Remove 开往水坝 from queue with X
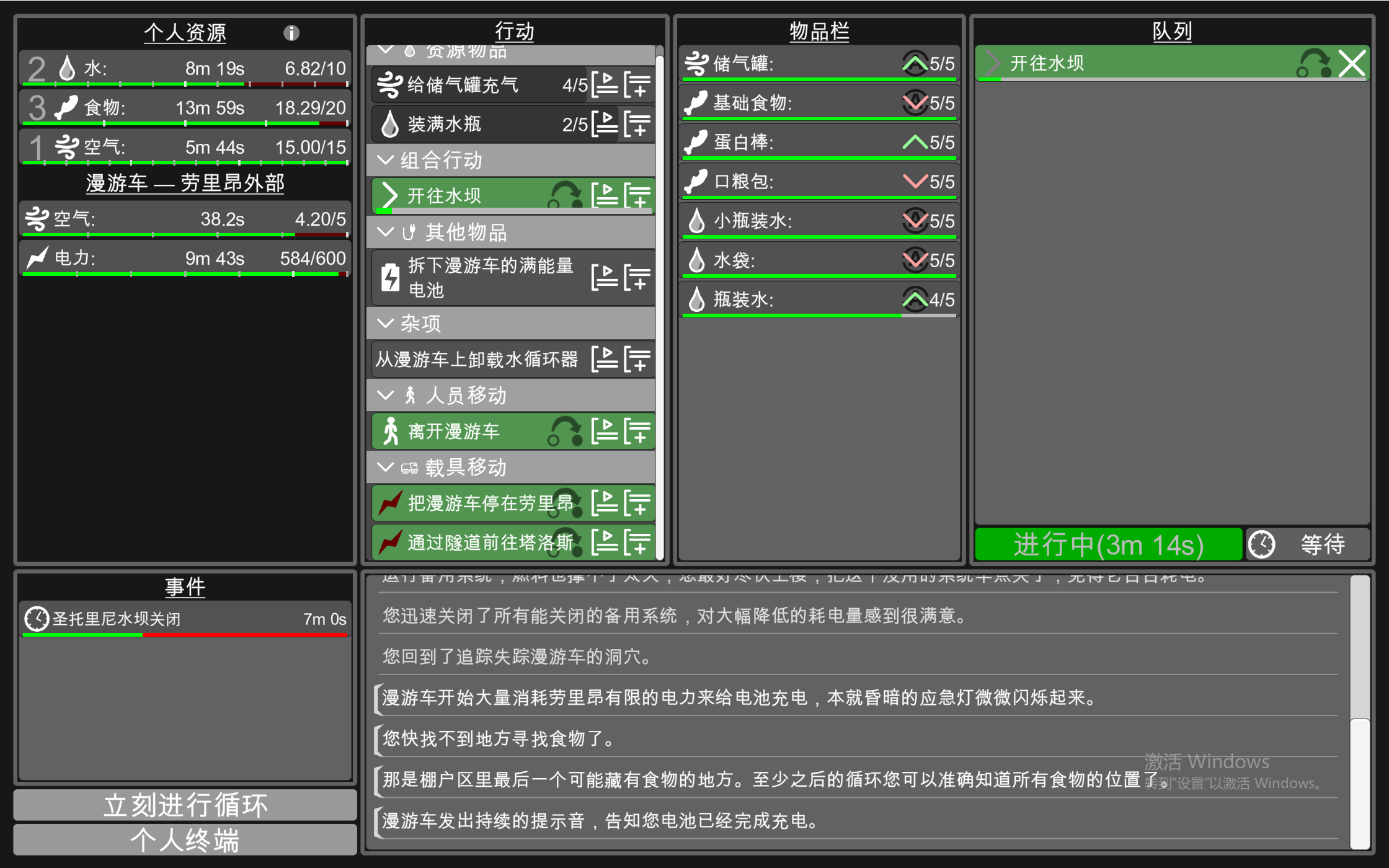Viewport: 1389px width, 868px height. point(1351,63)
